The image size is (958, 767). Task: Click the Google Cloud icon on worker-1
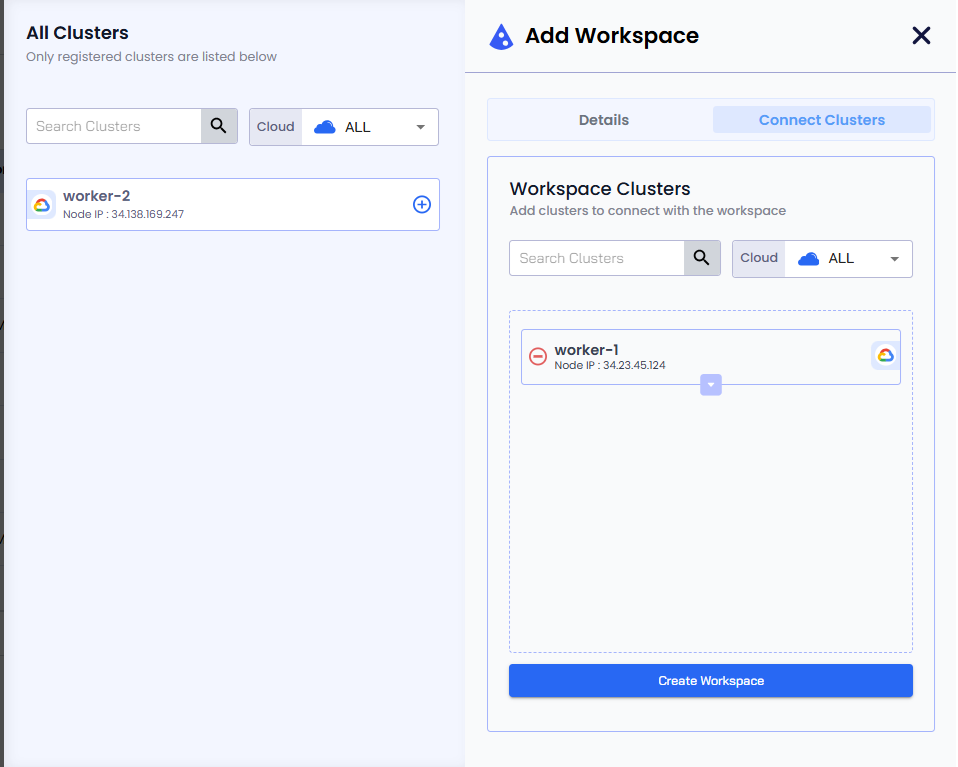885,356
